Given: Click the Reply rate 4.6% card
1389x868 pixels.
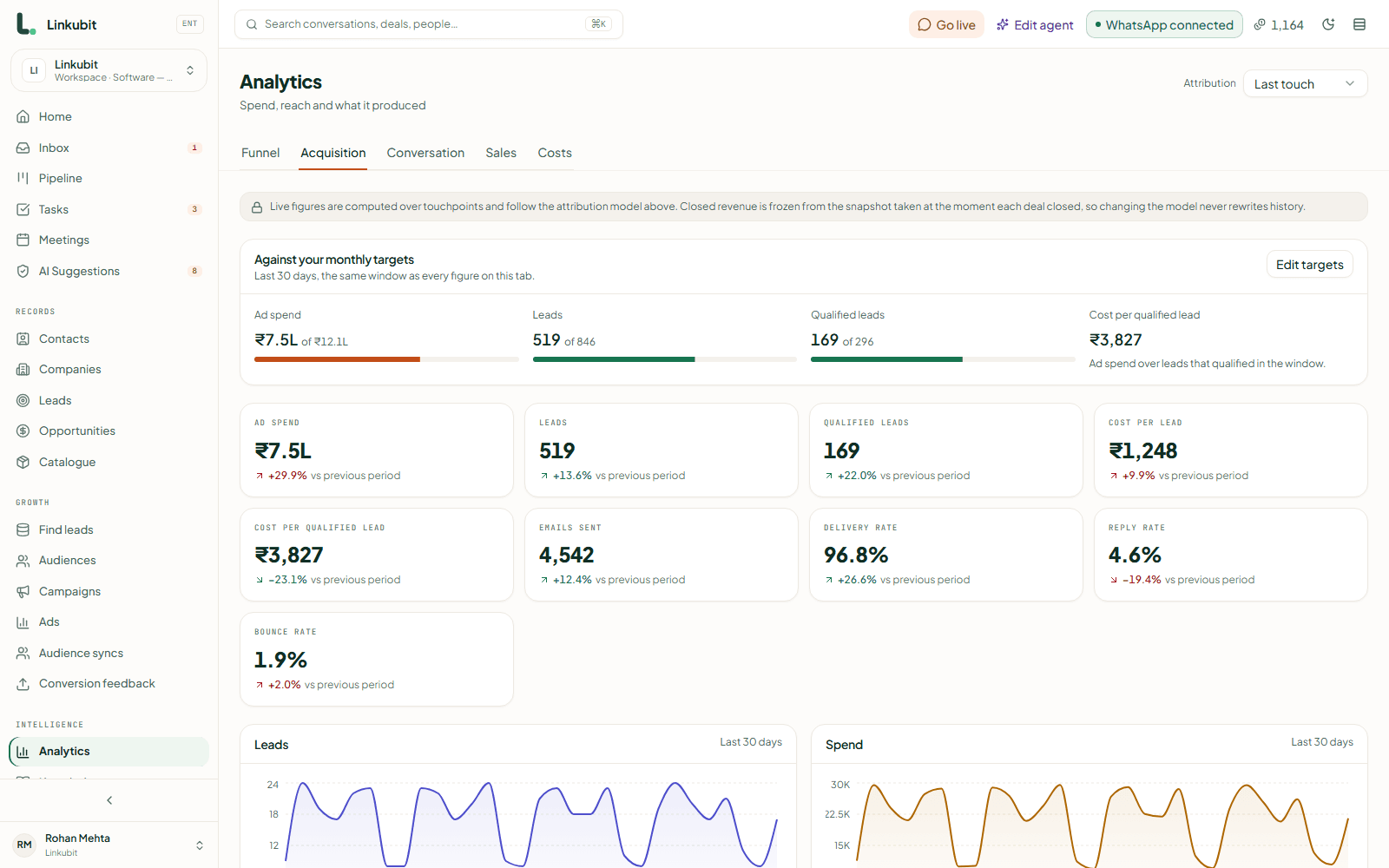Looking at the screenshot, I should (1231, 555).
